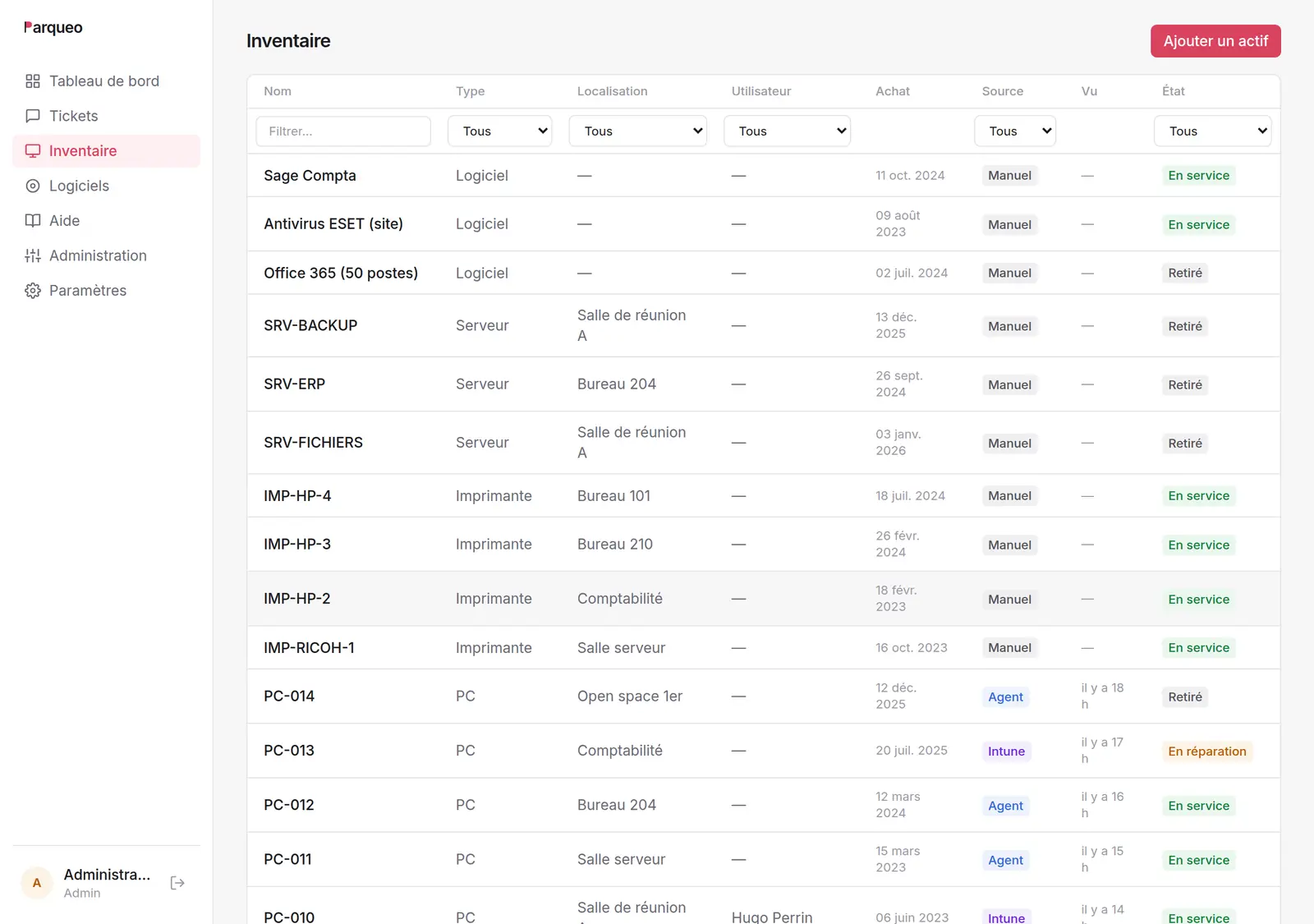Click the Paramètres gear icon
The height and width of the screenshot is (924, 1314).
pyautogui.click(x=33, y=291)
